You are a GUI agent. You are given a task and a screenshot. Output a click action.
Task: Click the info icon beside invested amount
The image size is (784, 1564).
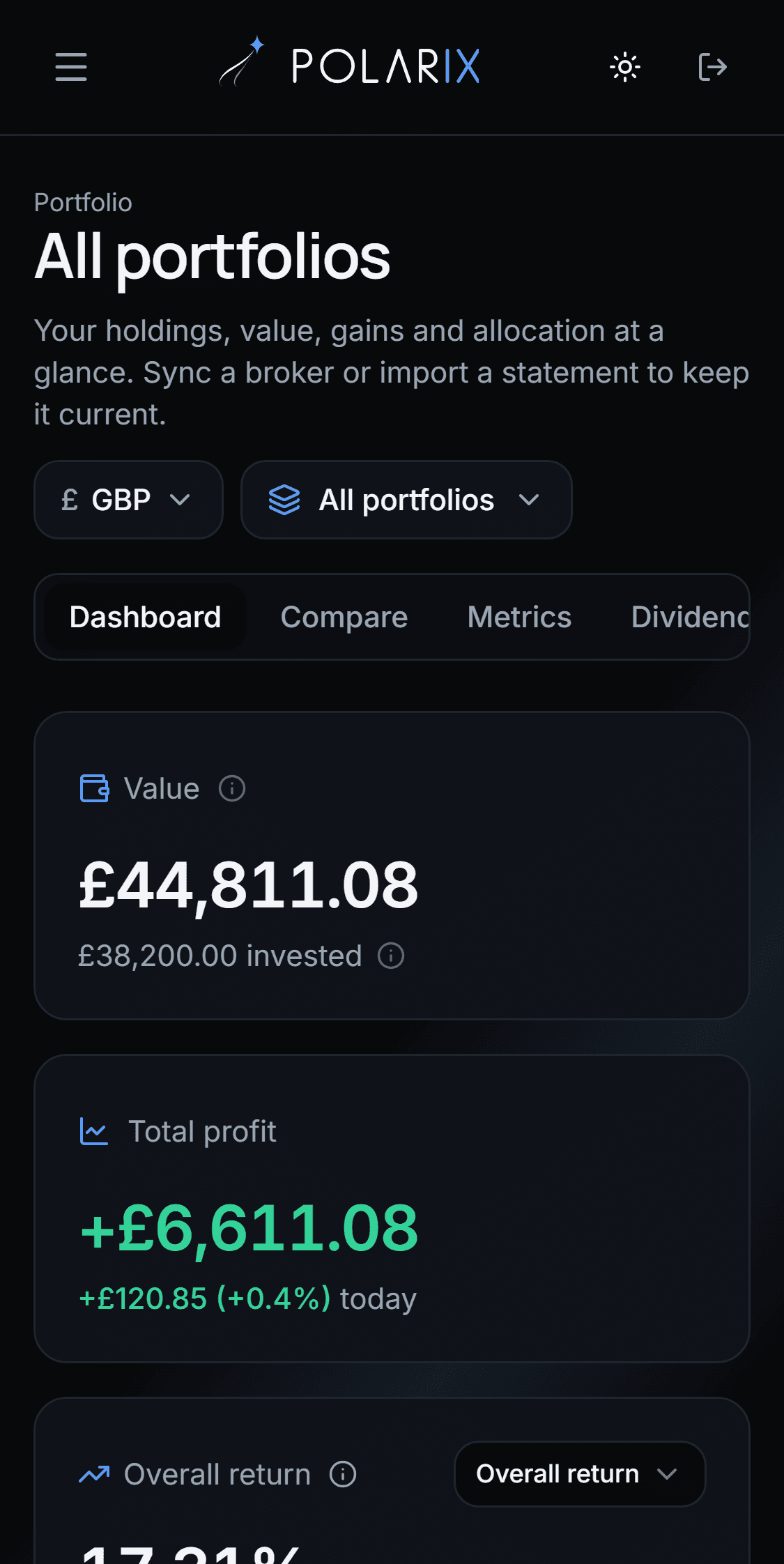point(391,956)
